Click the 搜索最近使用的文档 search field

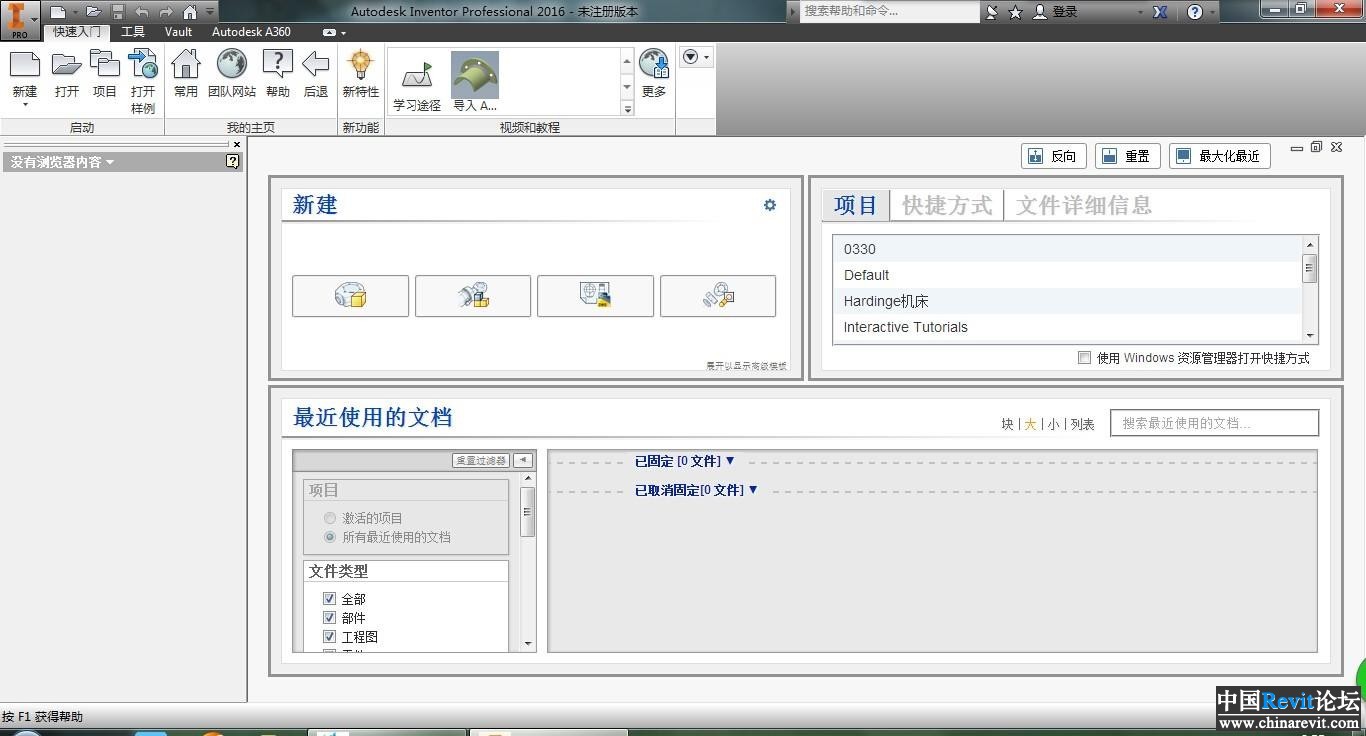tap(1214, 423)
